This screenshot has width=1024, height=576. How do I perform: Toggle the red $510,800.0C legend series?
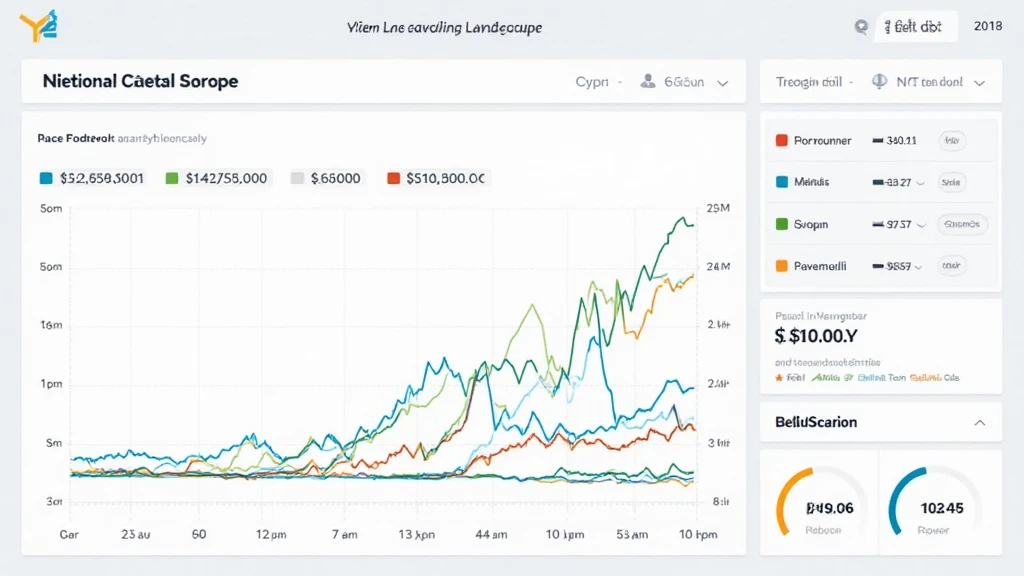393,178
